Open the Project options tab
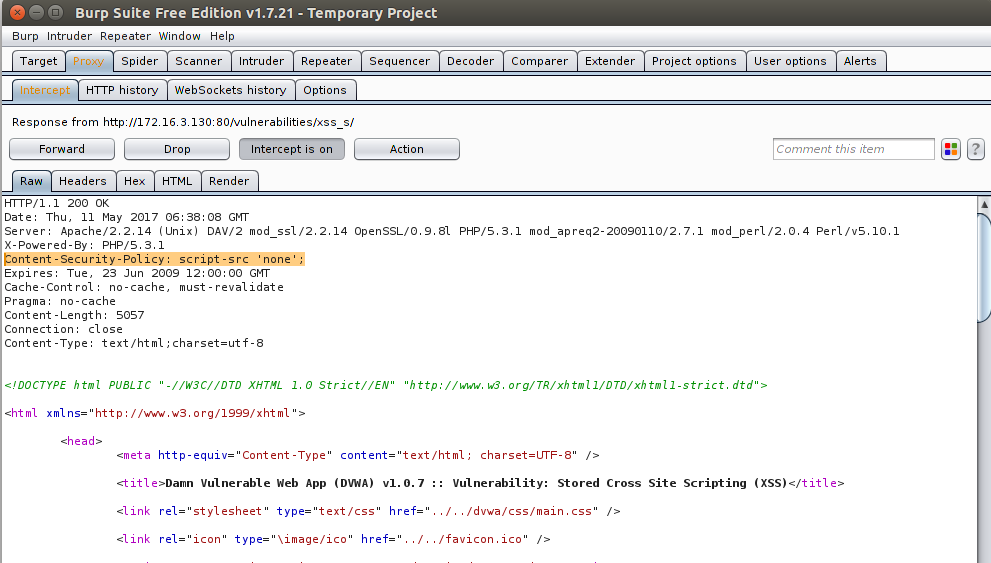Viewport: 991px width, 563px height. coord(694,61)
